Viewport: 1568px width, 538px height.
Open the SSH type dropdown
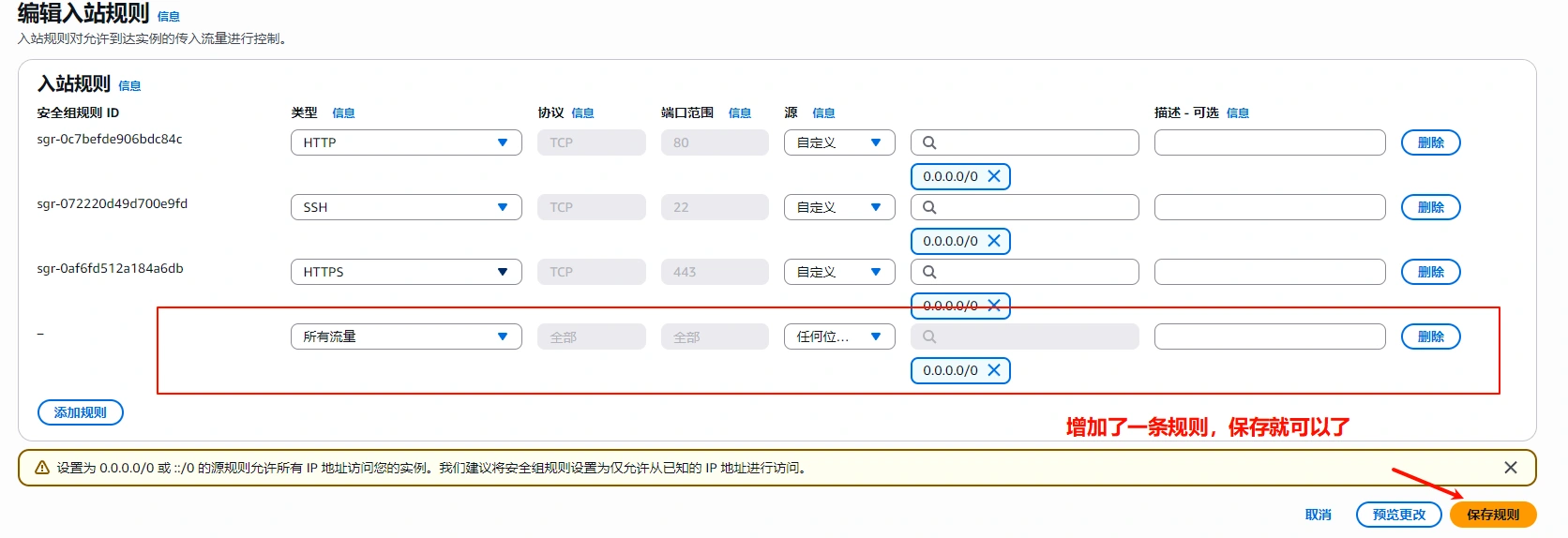405,207
